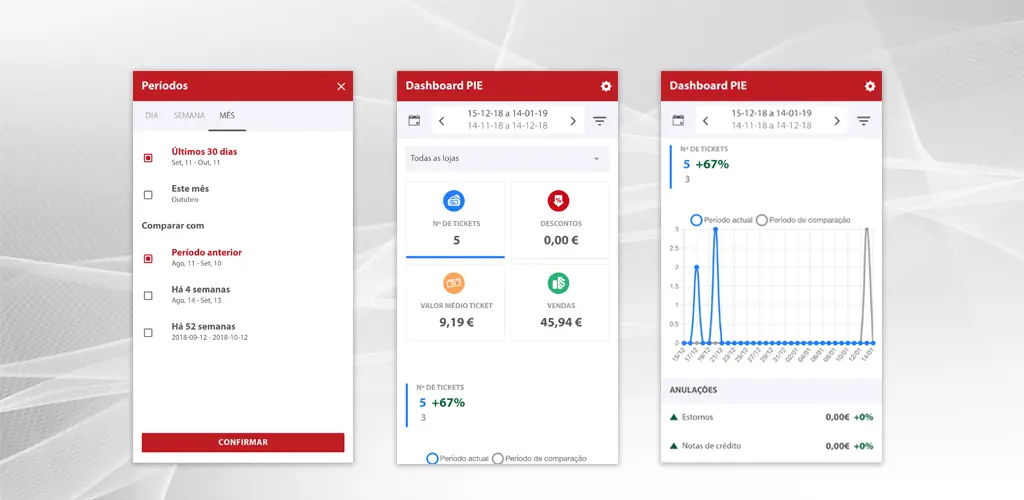1024x500 pixels.
Task: Click the +67% value in right dashboard
Action: click(712, 164)
